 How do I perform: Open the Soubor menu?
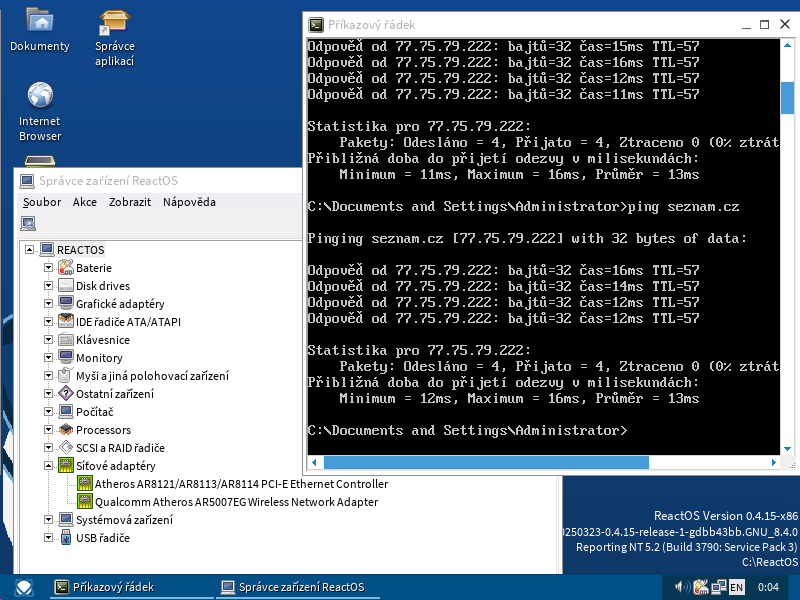point(42,202)
